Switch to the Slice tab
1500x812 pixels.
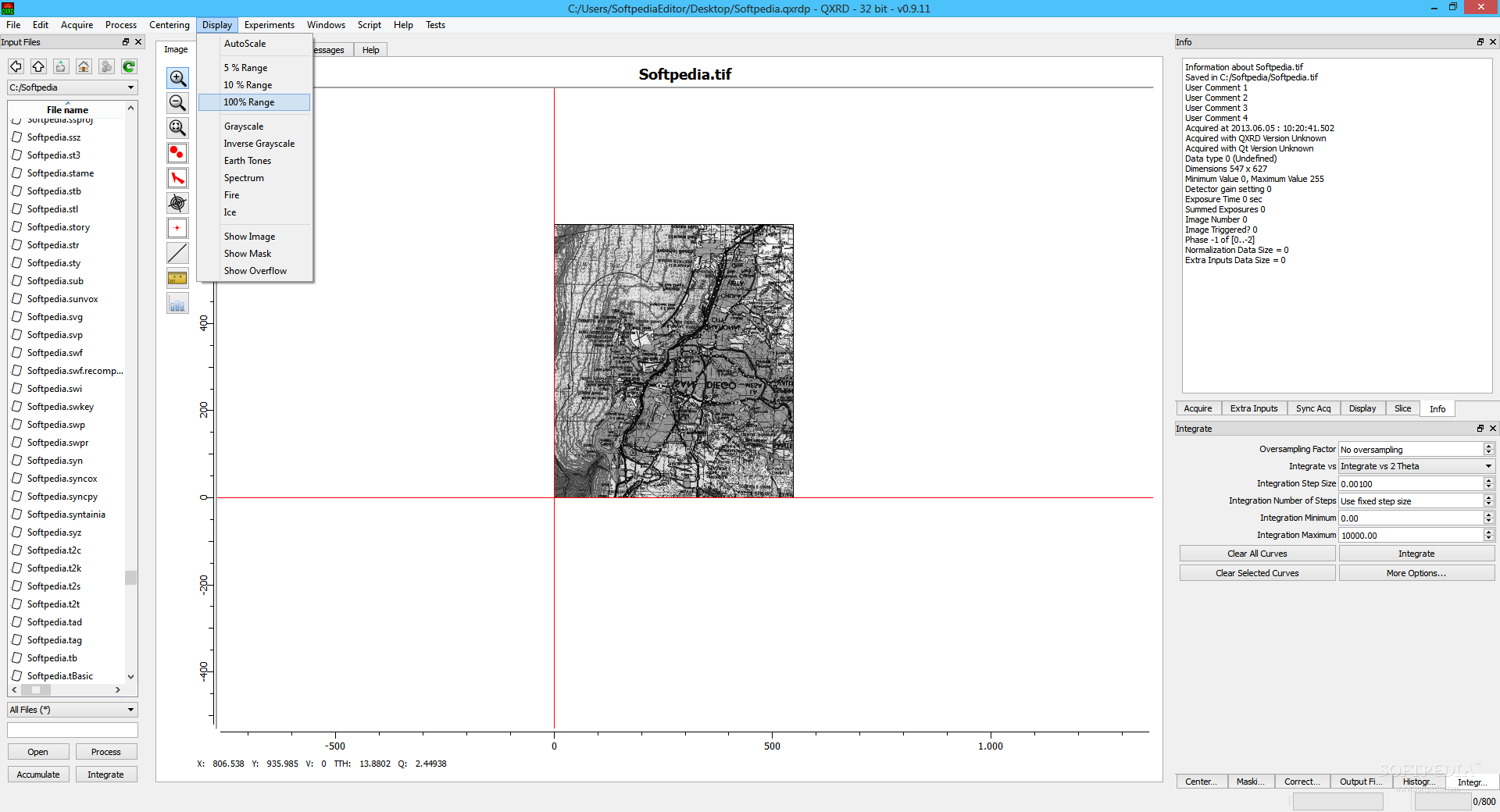1402,408
